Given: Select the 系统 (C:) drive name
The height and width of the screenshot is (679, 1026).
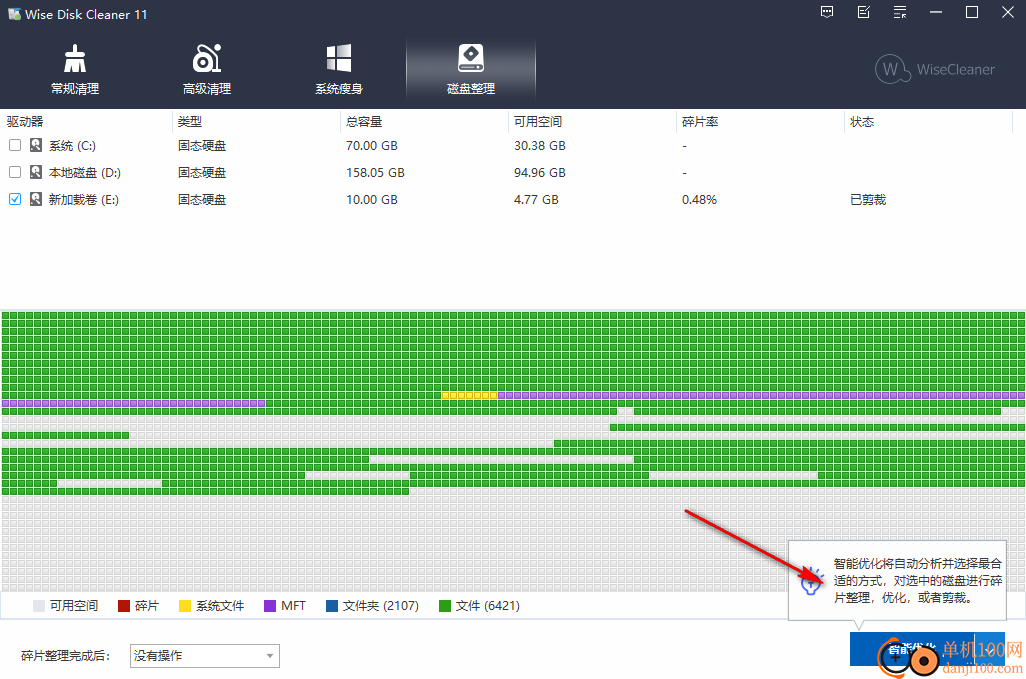Looking at the screenshot, I should (x=73, y=145).
